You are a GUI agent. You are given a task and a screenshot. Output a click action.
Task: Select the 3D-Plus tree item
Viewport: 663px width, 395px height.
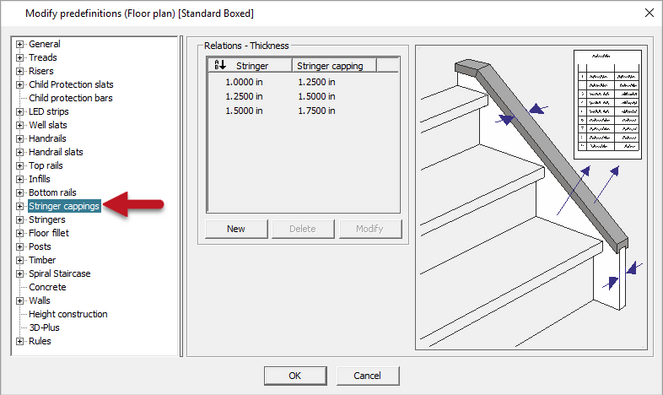[44, 328]
